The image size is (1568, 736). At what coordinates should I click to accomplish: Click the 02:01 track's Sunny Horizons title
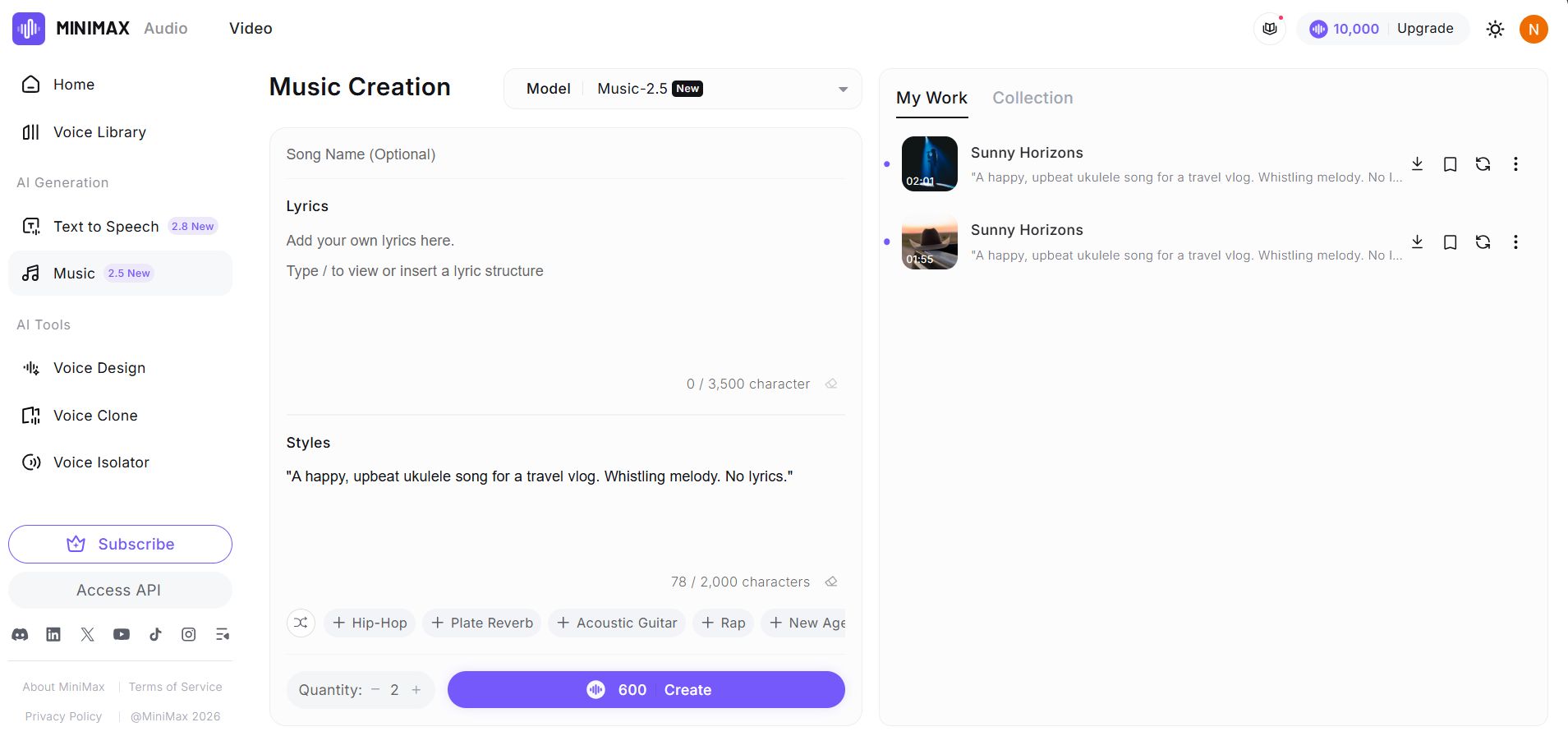[x=1027, y=153]
